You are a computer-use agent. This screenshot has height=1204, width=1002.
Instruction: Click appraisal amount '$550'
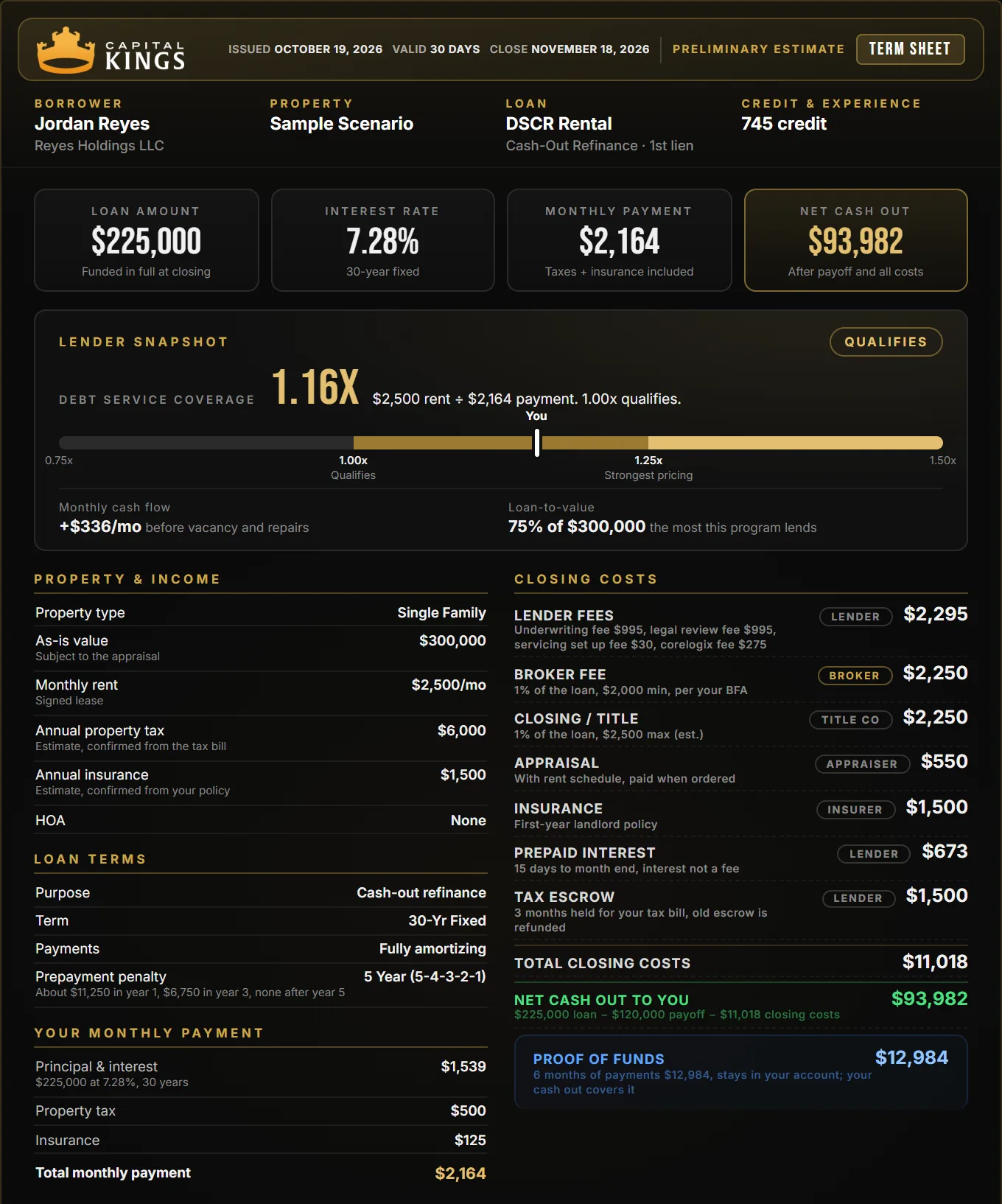pyautogui.click(x=945, y=762)
